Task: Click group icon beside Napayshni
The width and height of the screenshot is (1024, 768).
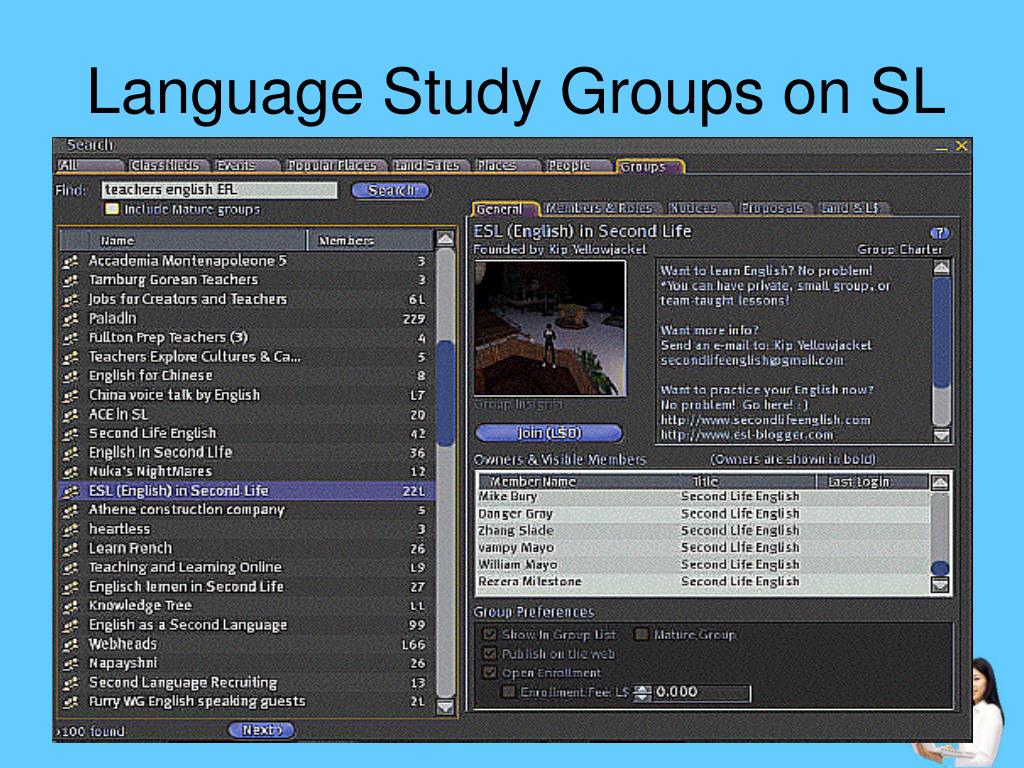Action: pos(71,664)
